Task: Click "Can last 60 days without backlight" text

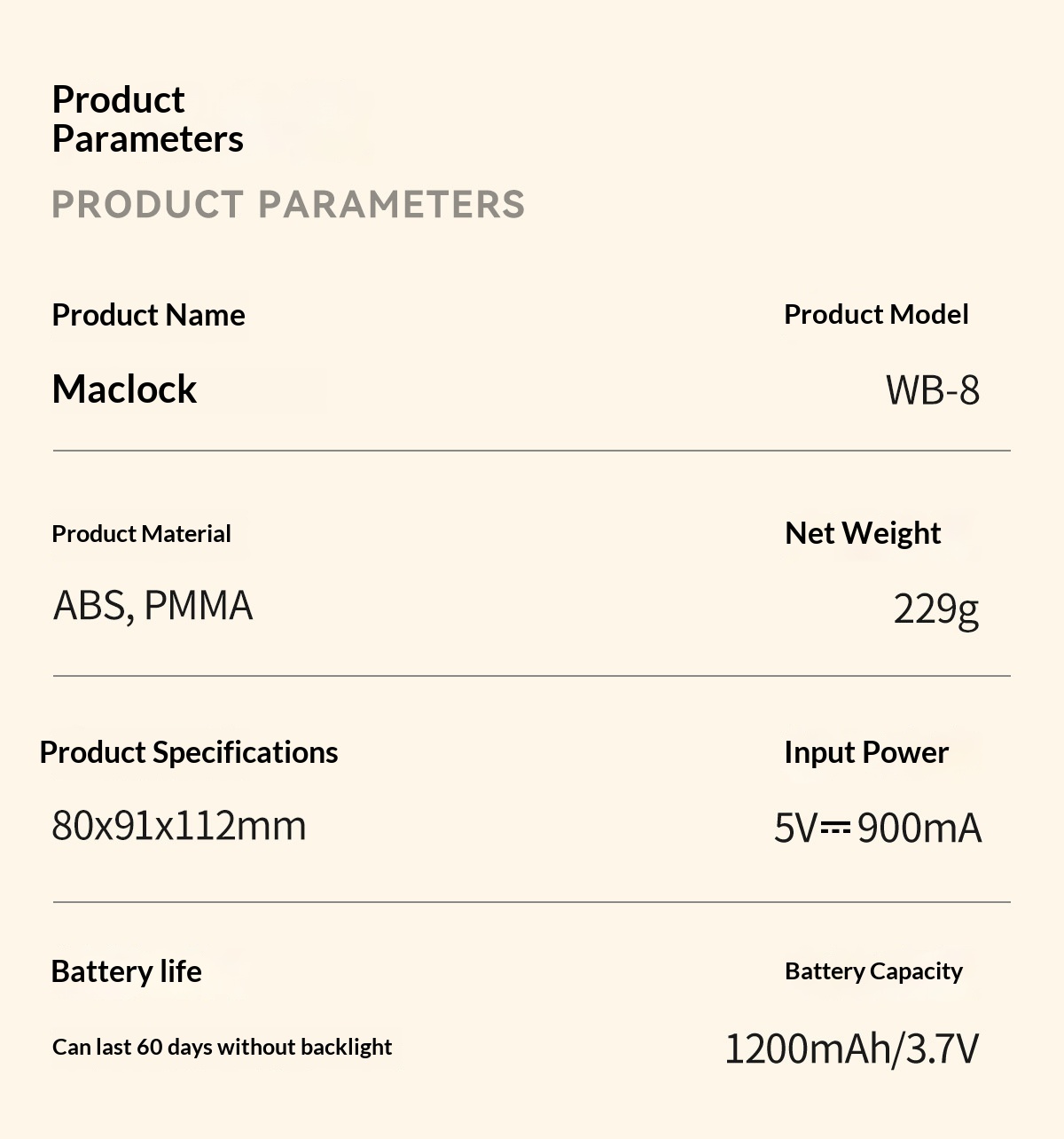Action: (x=222, y=1047)
